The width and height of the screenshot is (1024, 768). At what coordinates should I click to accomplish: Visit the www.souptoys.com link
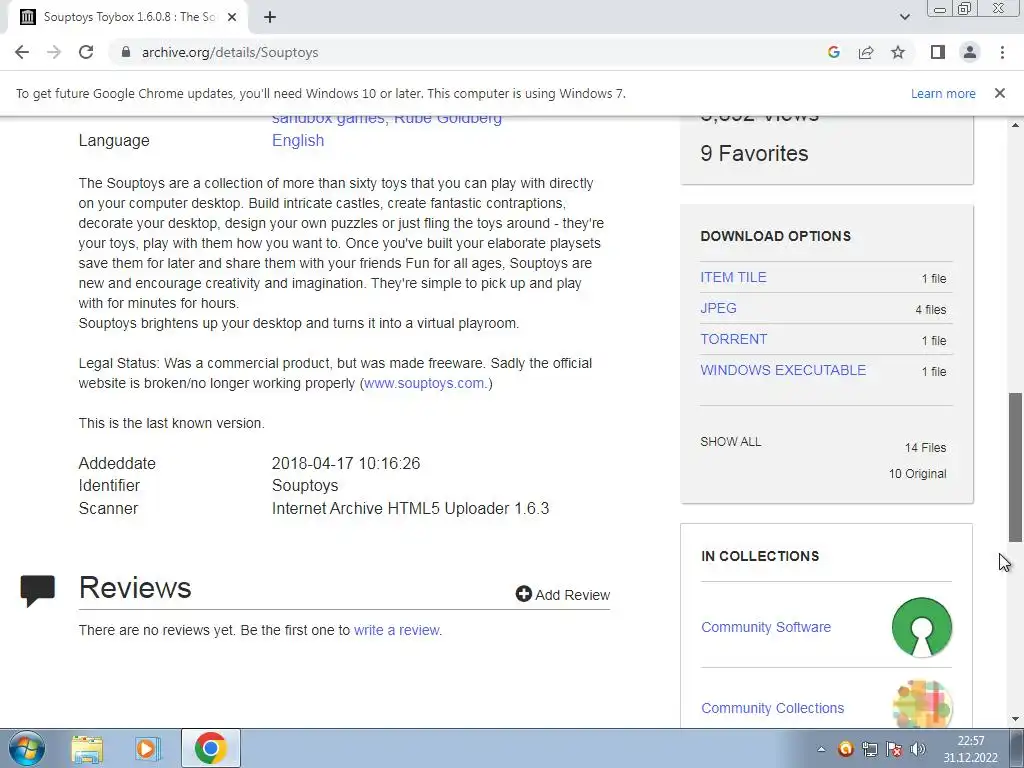(x=424, y=383)
